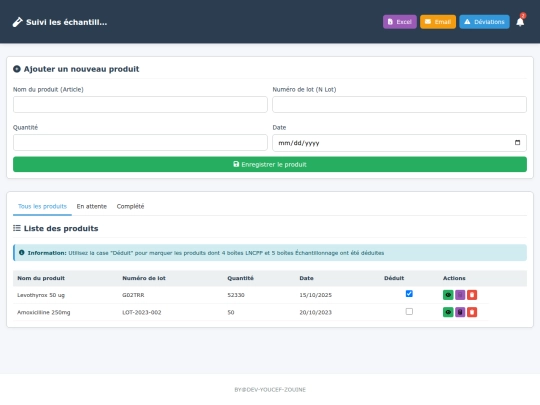The width and height of the screenshot is (540, 405).
Task: Click the quantity value 50 for Amoxicilline
Action: click(231, 312)
